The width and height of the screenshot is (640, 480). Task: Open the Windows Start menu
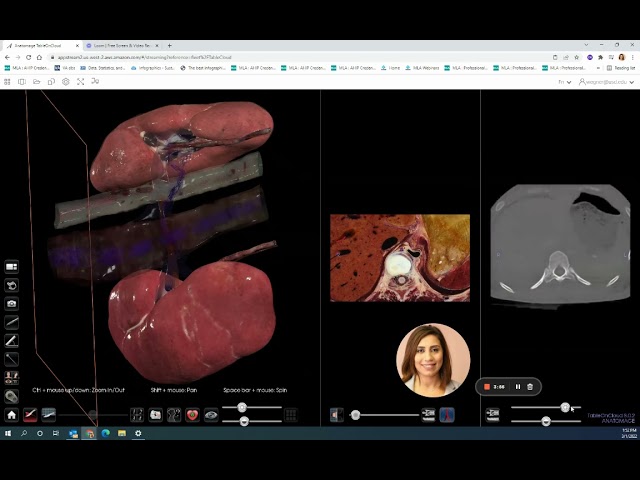(8, 433)
